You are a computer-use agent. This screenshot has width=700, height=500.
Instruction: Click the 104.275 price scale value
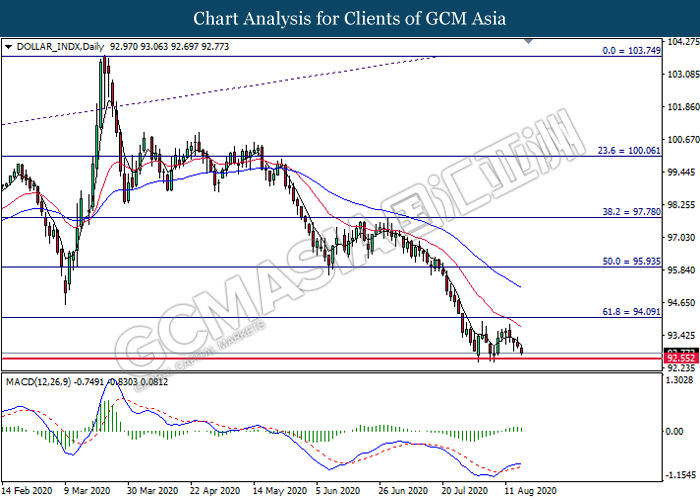682,42
